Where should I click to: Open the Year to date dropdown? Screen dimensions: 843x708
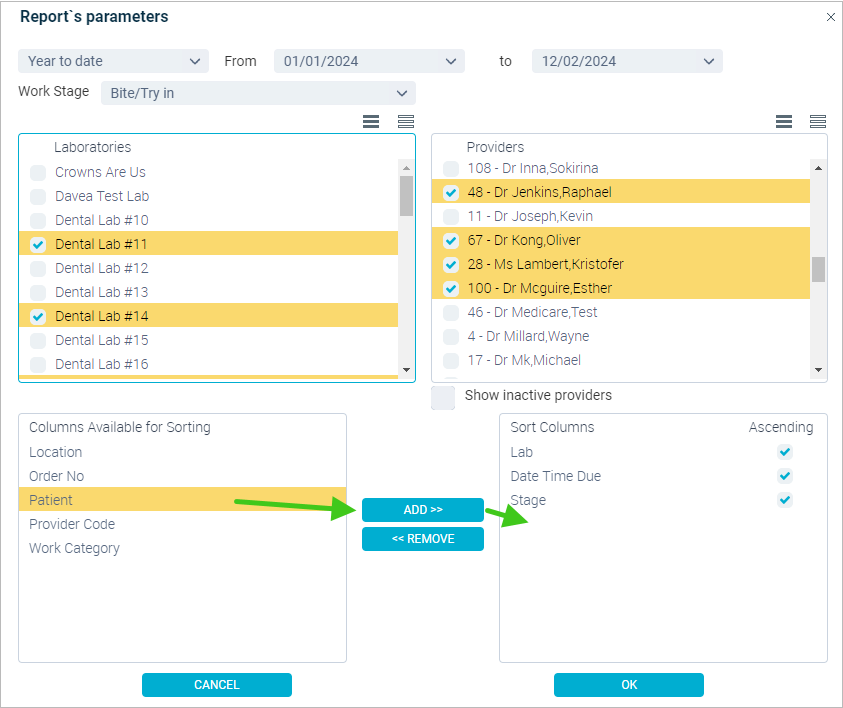tap(113, 61)
